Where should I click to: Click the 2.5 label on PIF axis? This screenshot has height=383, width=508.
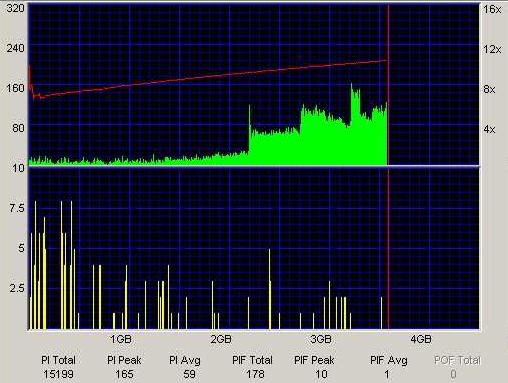[x=17, y=288]
